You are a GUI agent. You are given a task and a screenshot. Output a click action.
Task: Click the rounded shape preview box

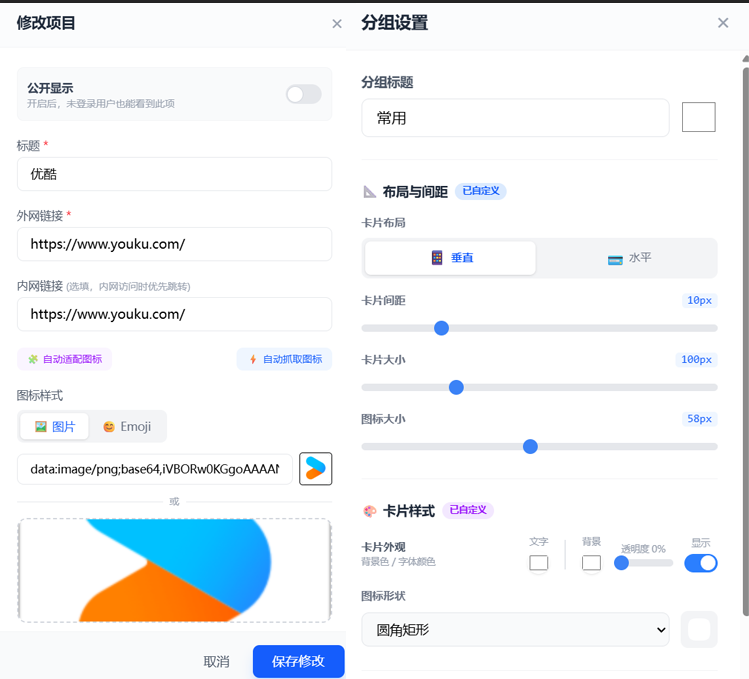pos(699,630)
